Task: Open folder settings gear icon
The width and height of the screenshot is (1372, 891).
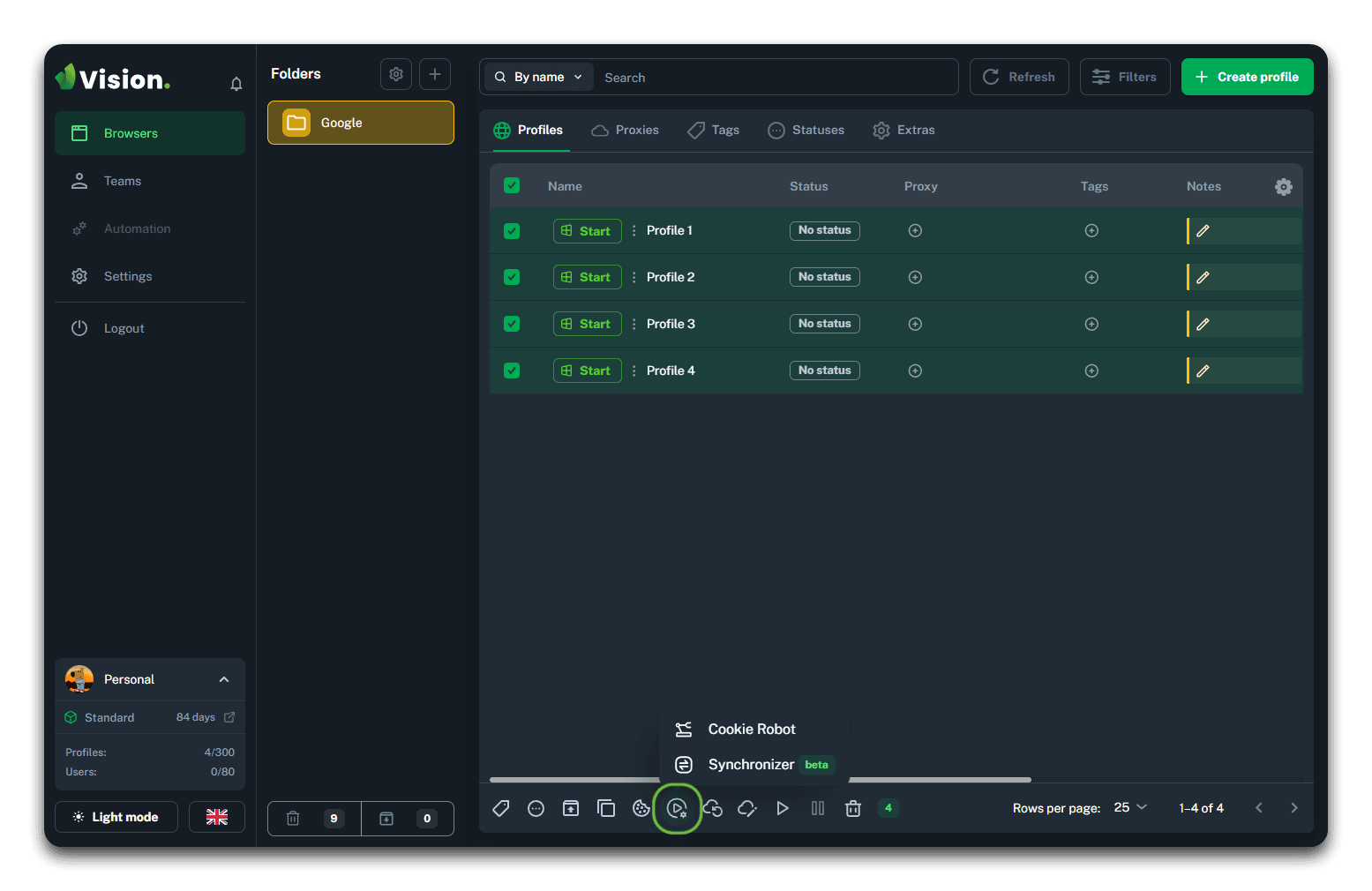Action: pos(396,74)
